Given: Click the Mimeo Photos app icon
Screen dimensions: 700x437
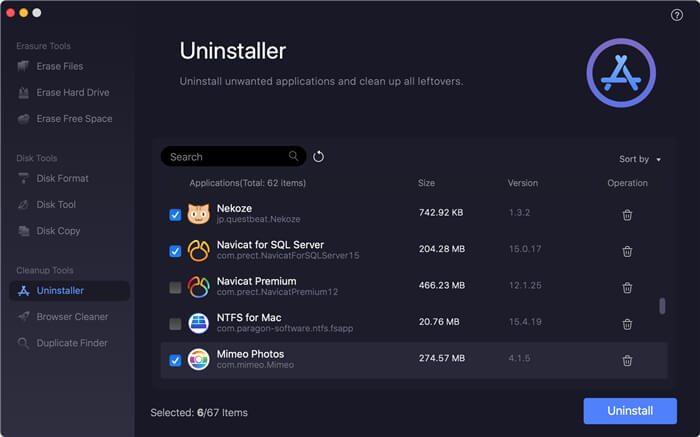Looking at the screenshot, I should coord(199,360).
